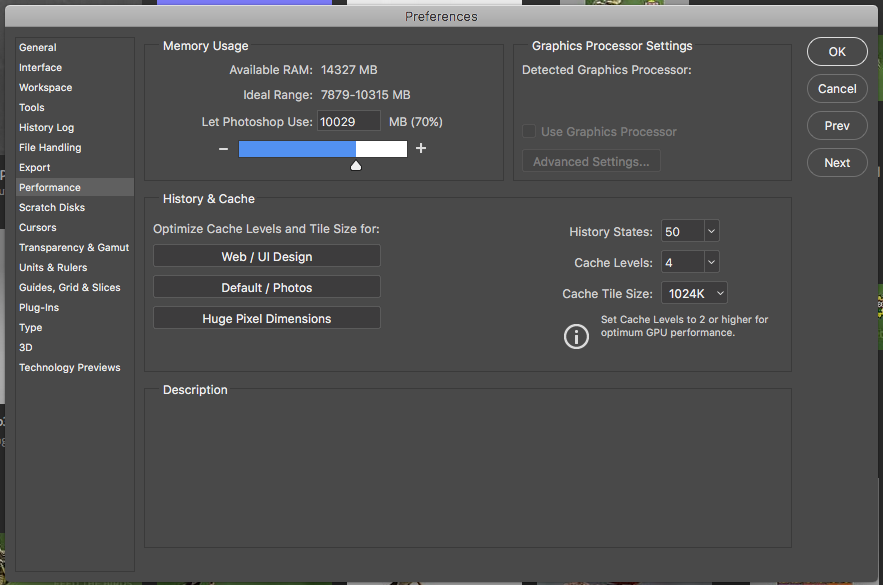Advance to next section with Next
883x585 pixels.
tap(837, 163)
